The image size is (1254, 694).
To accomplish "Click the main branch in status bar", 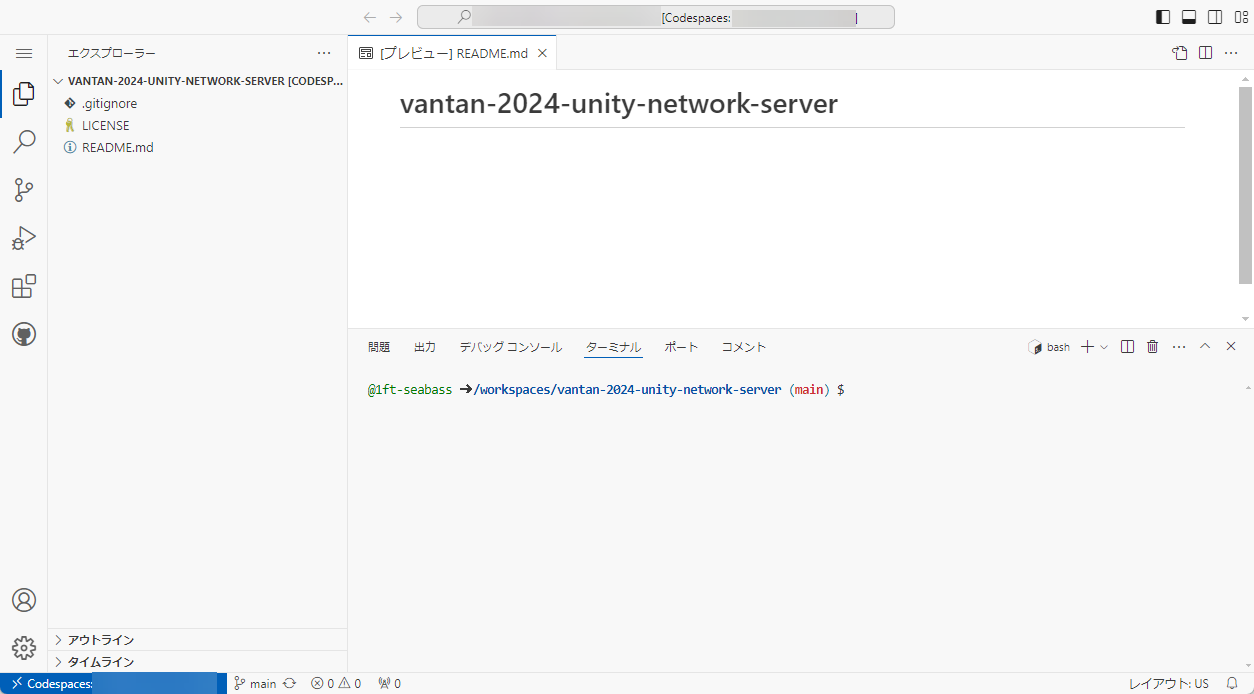I will pos(255,684).
